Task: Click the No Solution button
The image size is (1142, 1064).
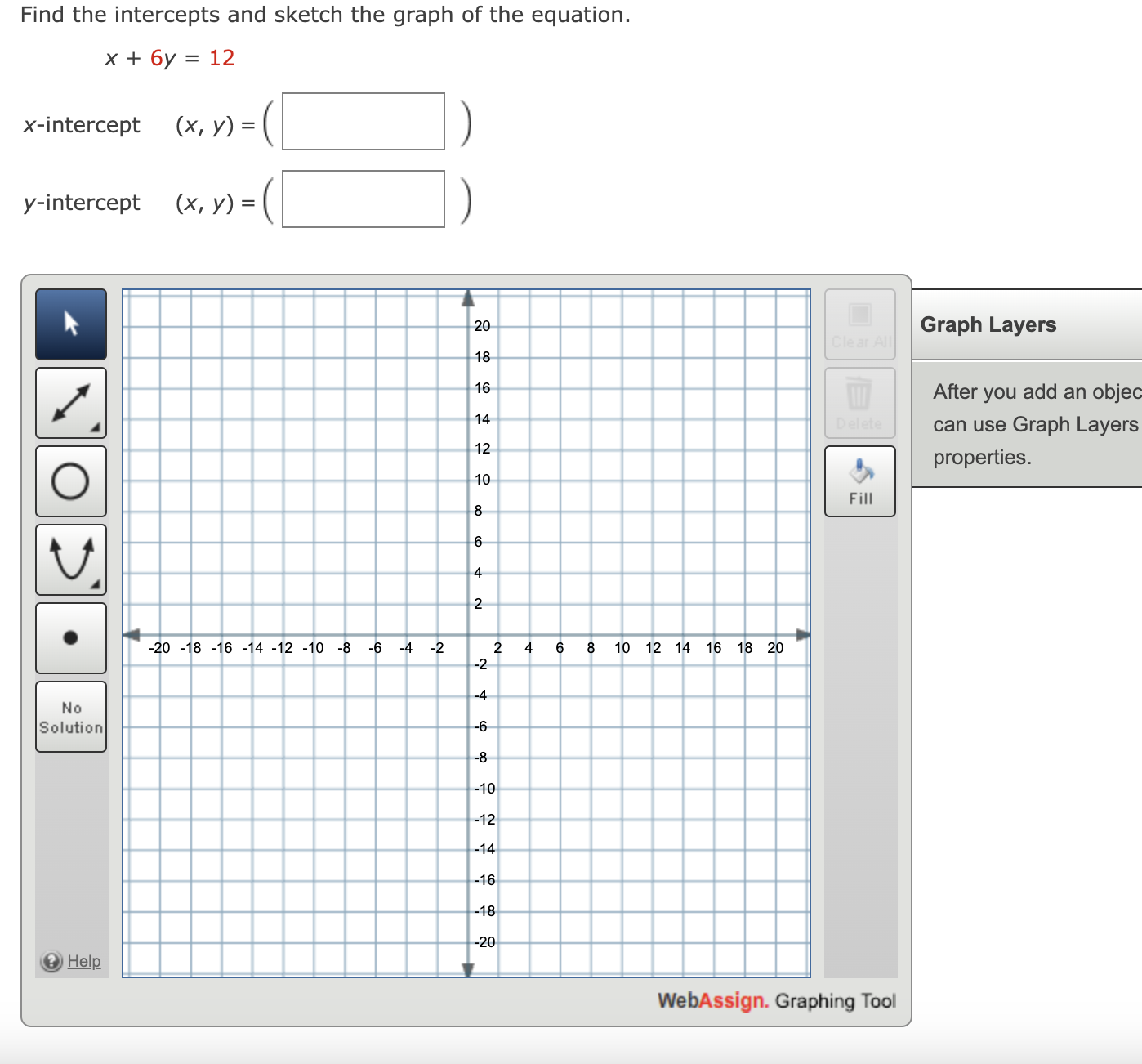Action: (x=70, y=715)
